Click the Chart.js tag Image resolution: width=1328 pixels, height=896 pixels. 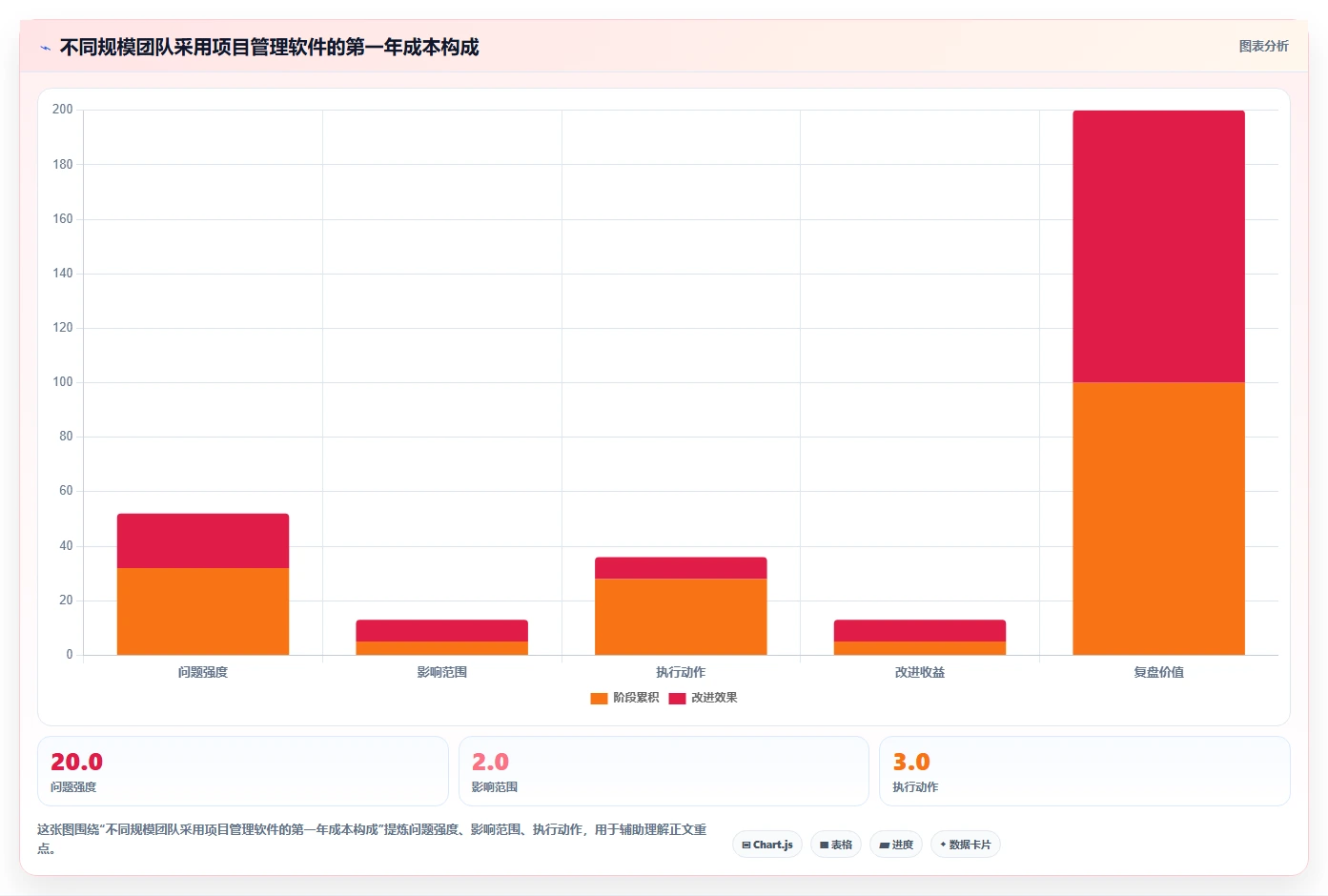coord(767,845)
